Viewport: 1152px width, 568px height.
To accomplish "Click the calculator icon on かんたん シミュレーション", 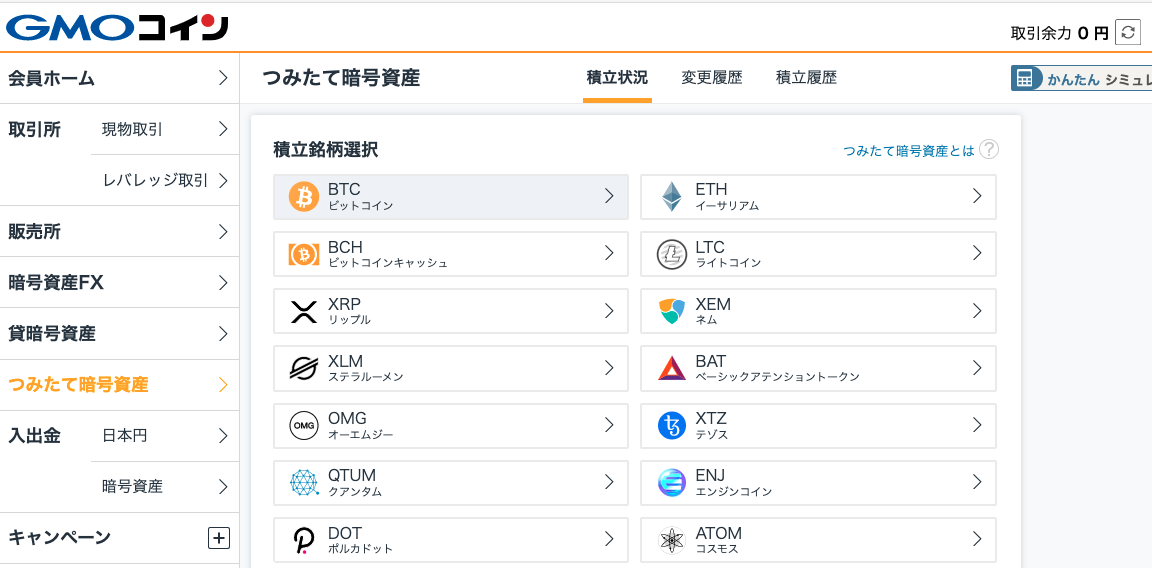I will (x=1025, y=78).
